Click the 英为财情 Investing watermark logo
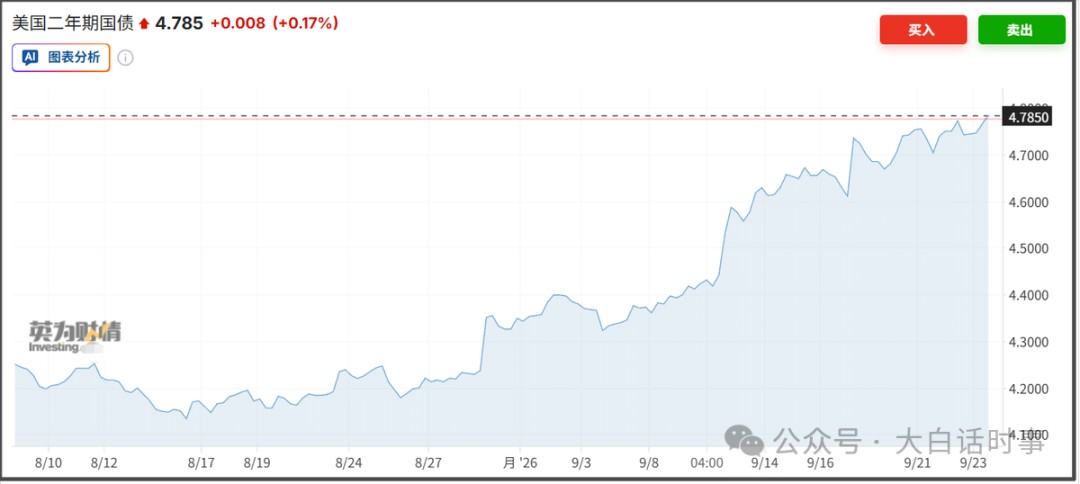Image resolution: width=1080 pixels, height=484 pixels. coord(75,337)
